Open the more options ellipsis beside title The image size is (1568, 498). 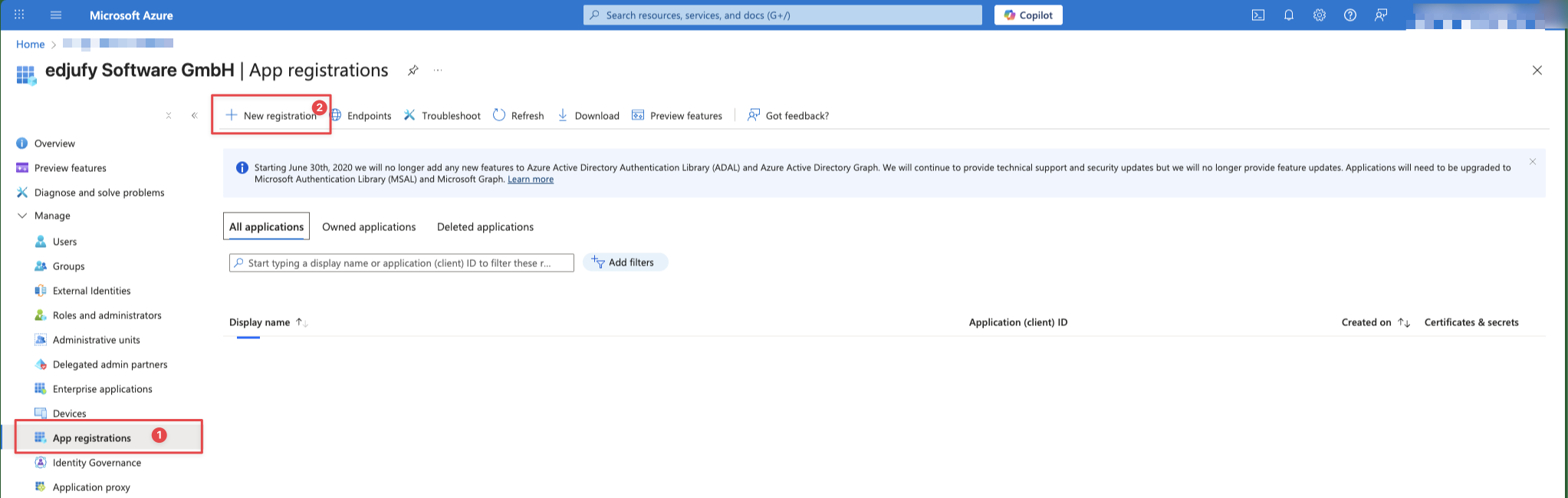click(x=438, y=70)
